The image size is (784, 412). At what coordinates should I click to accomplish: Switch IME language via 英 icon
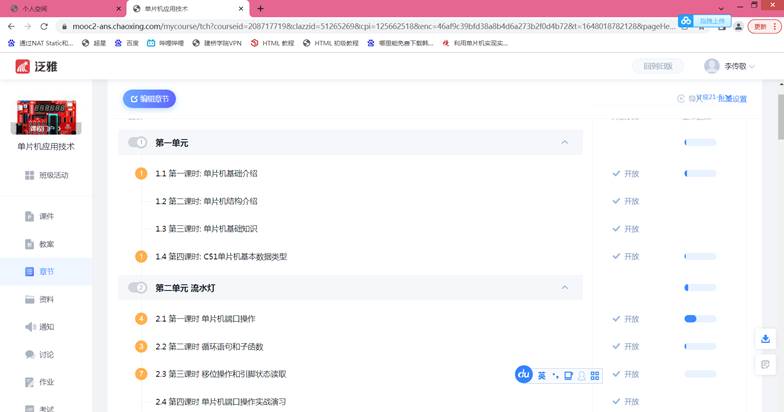click(542, 376)
